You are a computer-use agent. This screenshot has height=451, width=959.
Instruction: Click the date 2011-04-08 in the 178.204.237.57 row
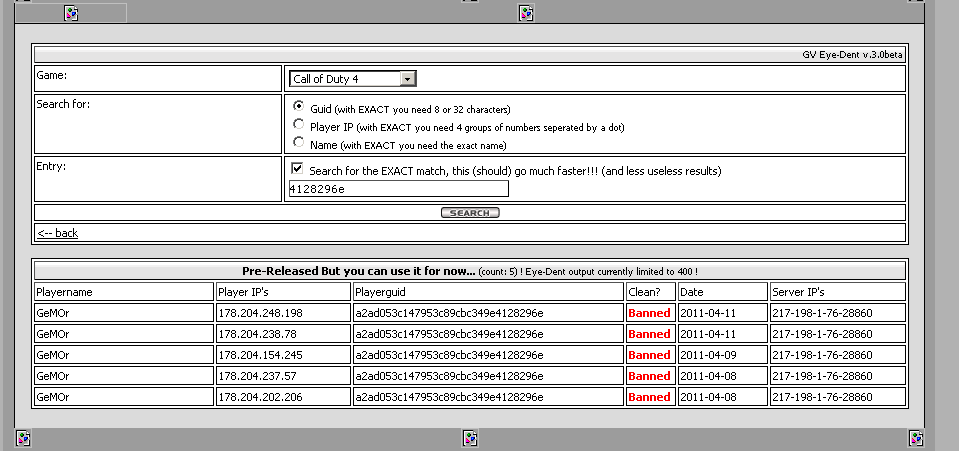pyautogui.click(x=708, y=376)
